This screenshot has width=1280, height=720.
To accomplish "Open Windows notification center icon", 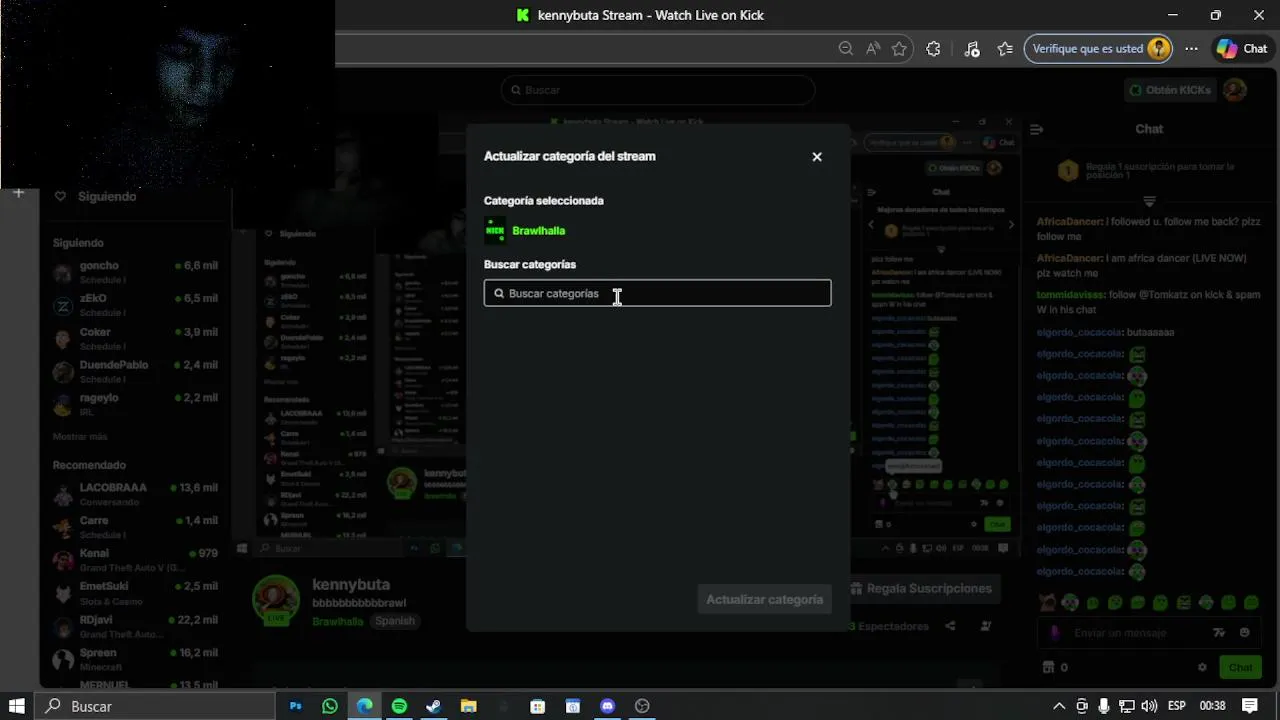I will point(1249,706).
